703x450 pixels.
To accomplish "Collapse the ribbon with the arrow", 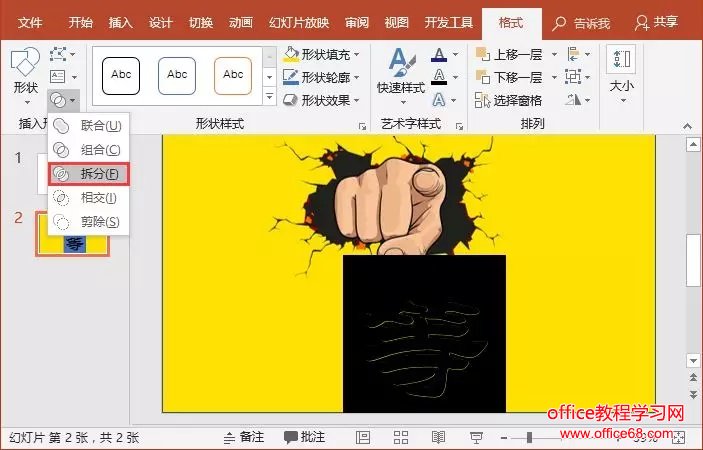I will pos(687,126).
